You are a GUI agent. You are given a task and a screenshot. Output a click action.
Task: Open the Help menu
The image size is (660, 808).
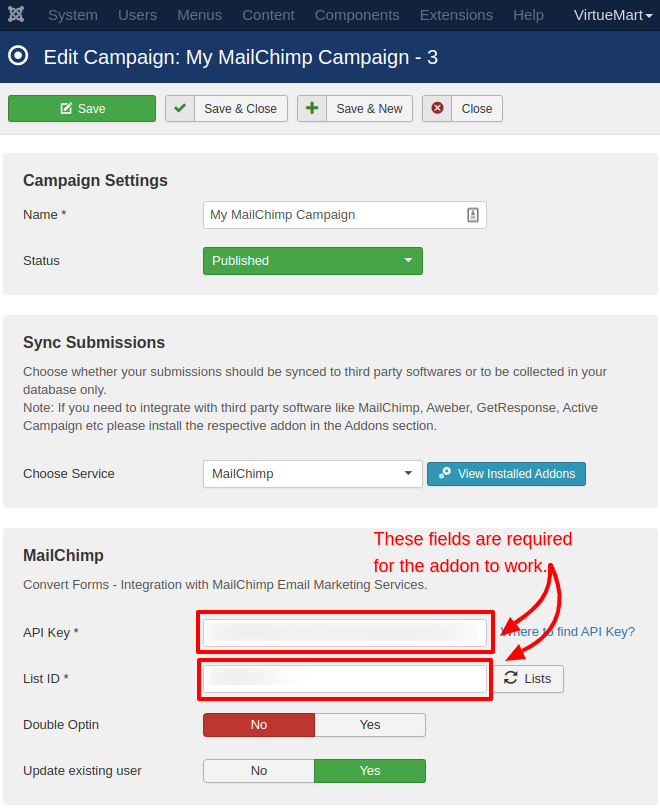click(528, 15)
